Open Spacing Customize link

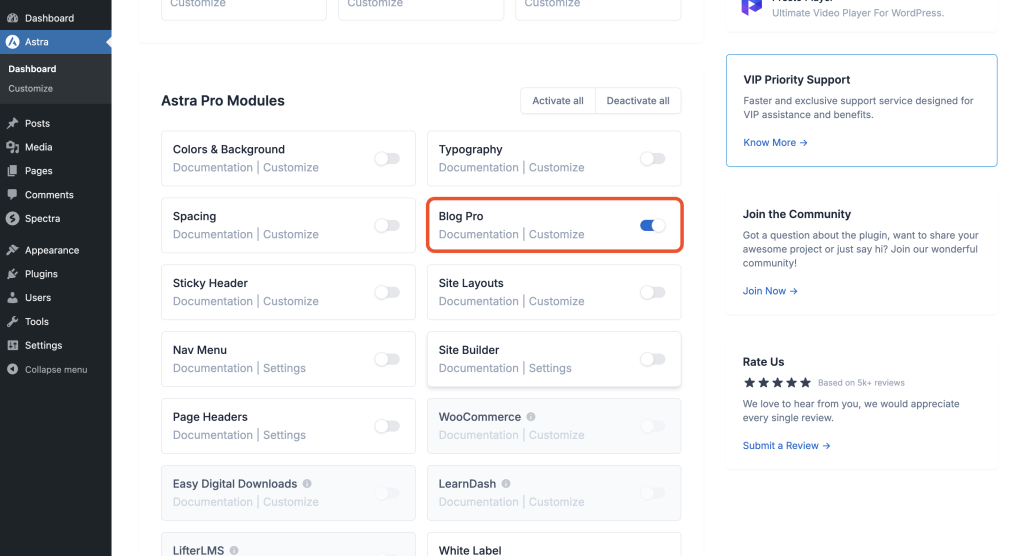(291, 235)
